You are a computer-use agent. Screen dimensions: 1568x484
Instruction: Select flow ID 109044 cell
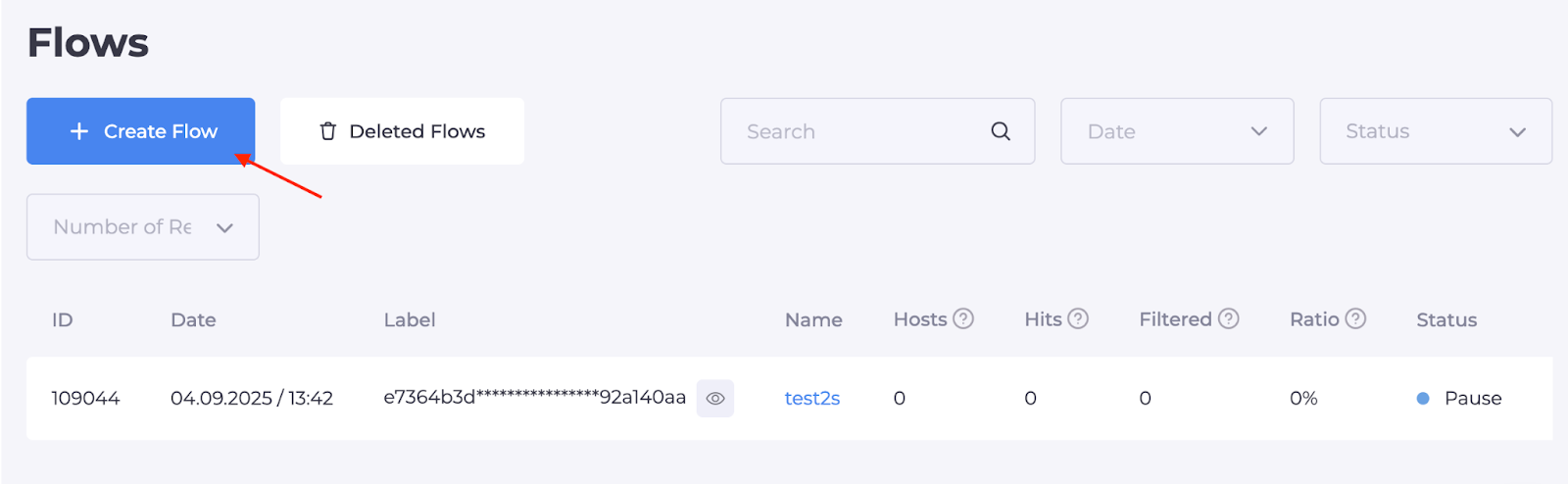click(x=85, y=399)
